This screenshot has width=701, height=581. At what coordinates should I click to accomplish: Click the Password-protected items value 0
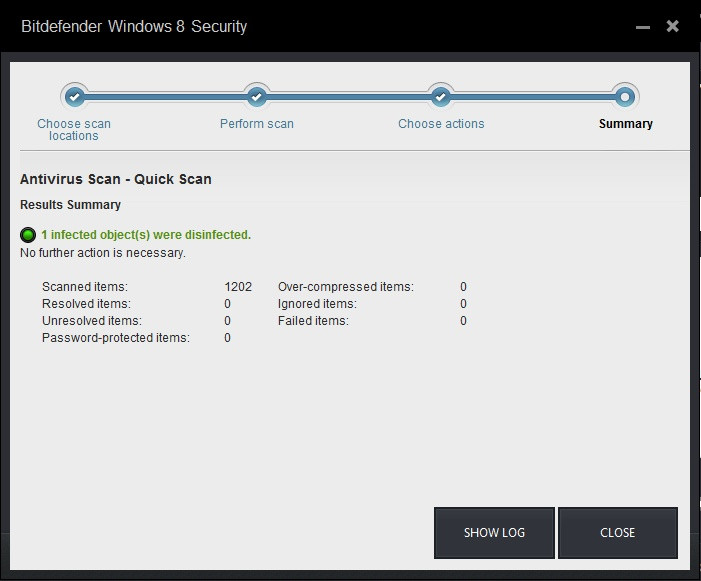coord(228,338)
